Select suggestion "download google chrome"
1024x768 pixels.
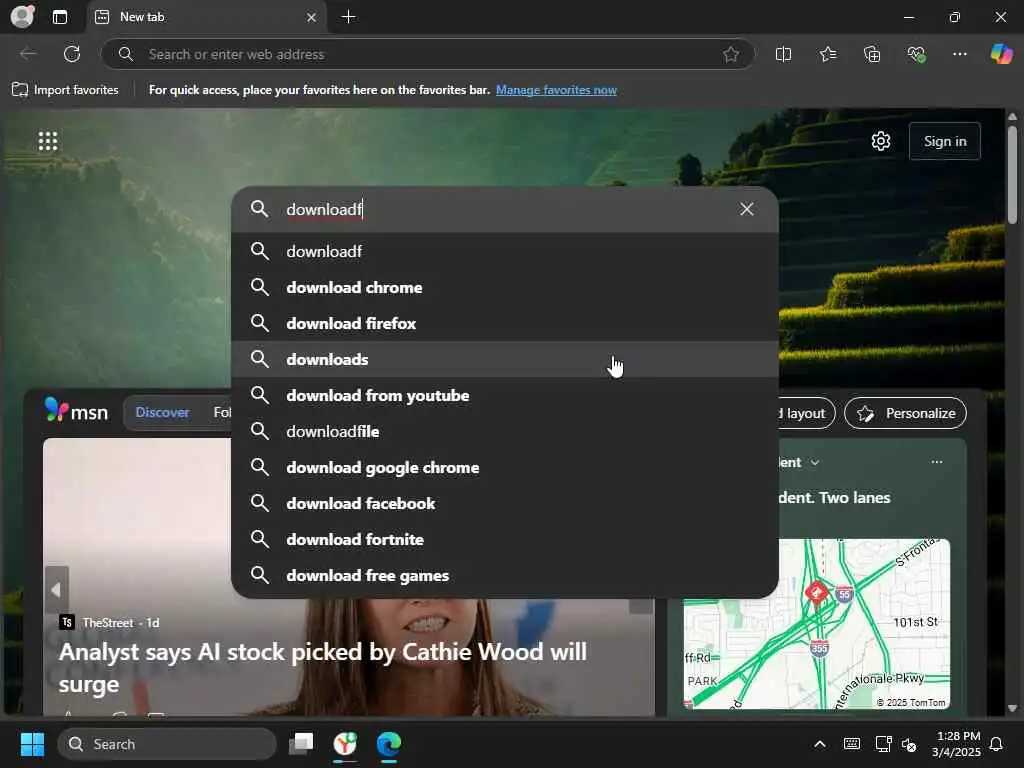(505, 468)
